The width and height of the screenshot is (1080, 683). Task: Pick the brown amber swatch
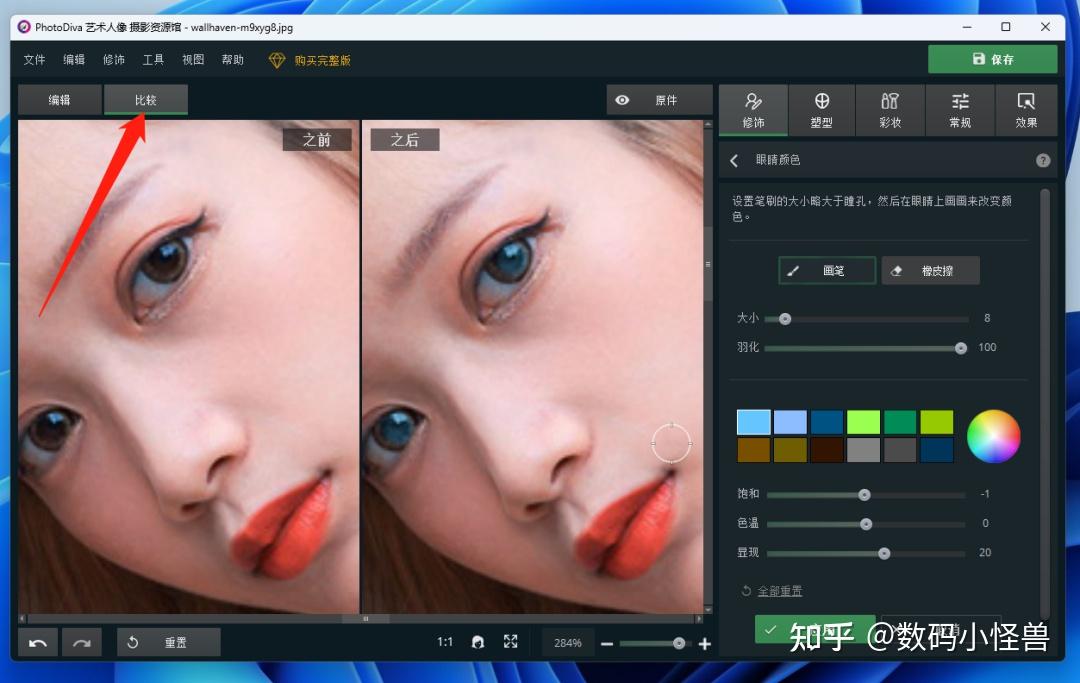(754, 450)
